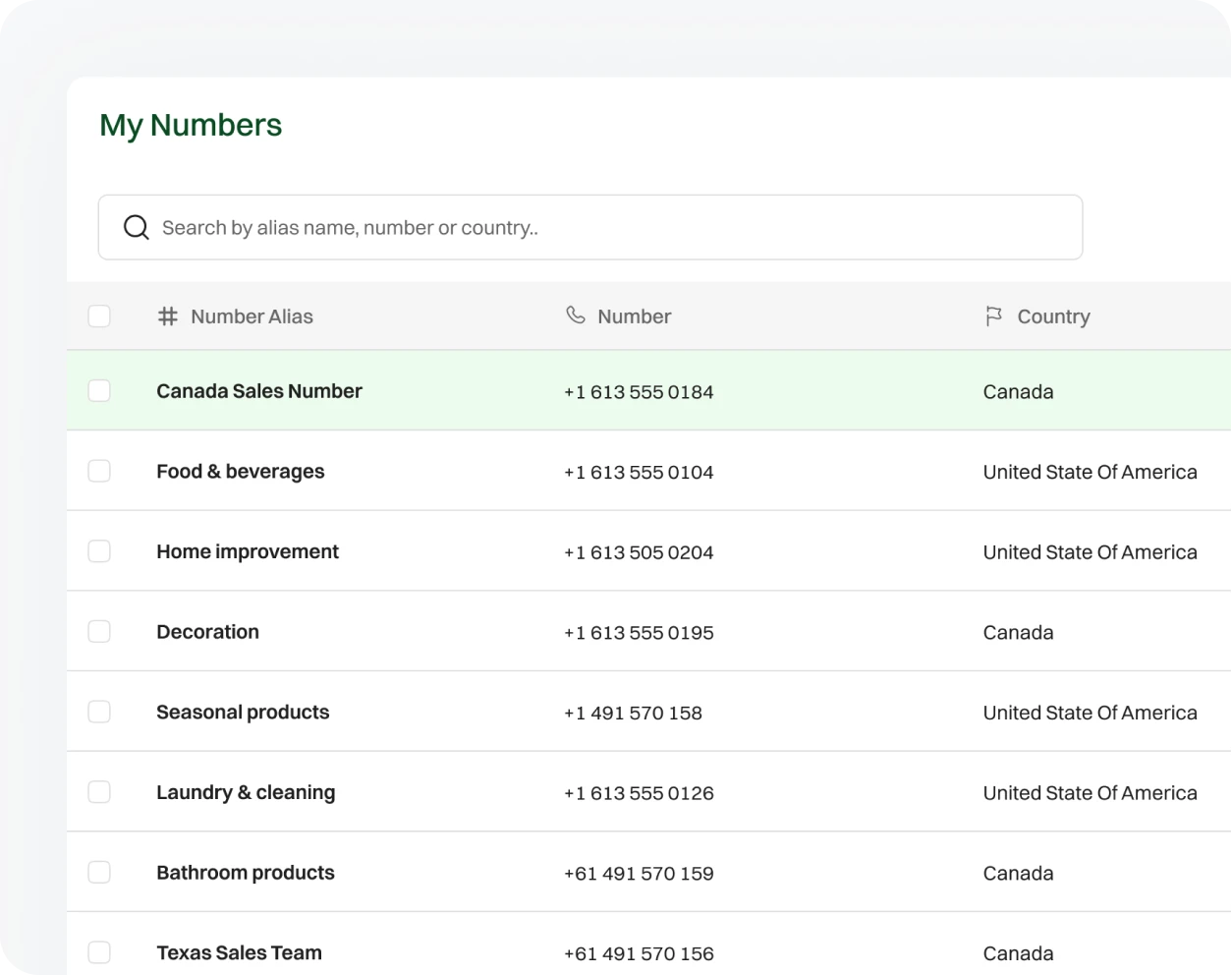This screenshot has width=1232, height=975.
Task: Click the hash icon beside Number Alias
Action: pyautogui.click(x=167, y=316)
